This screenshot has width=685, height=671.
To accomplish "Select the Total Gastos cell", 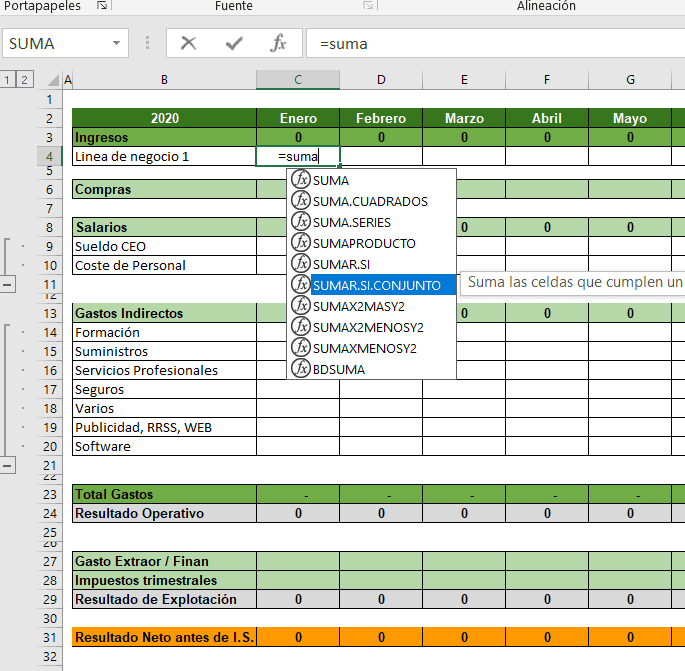I will tap(164, 494).
